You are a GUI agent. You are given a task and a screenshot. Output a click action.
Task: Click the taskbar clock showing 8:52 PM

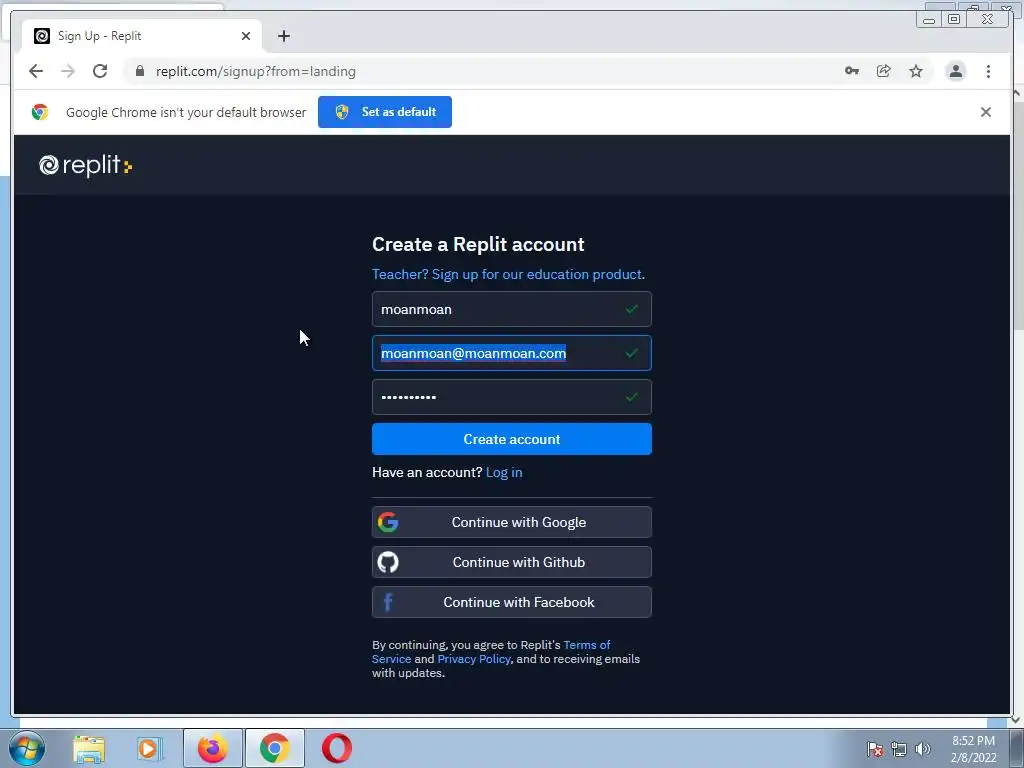click(x=973, y=749)
